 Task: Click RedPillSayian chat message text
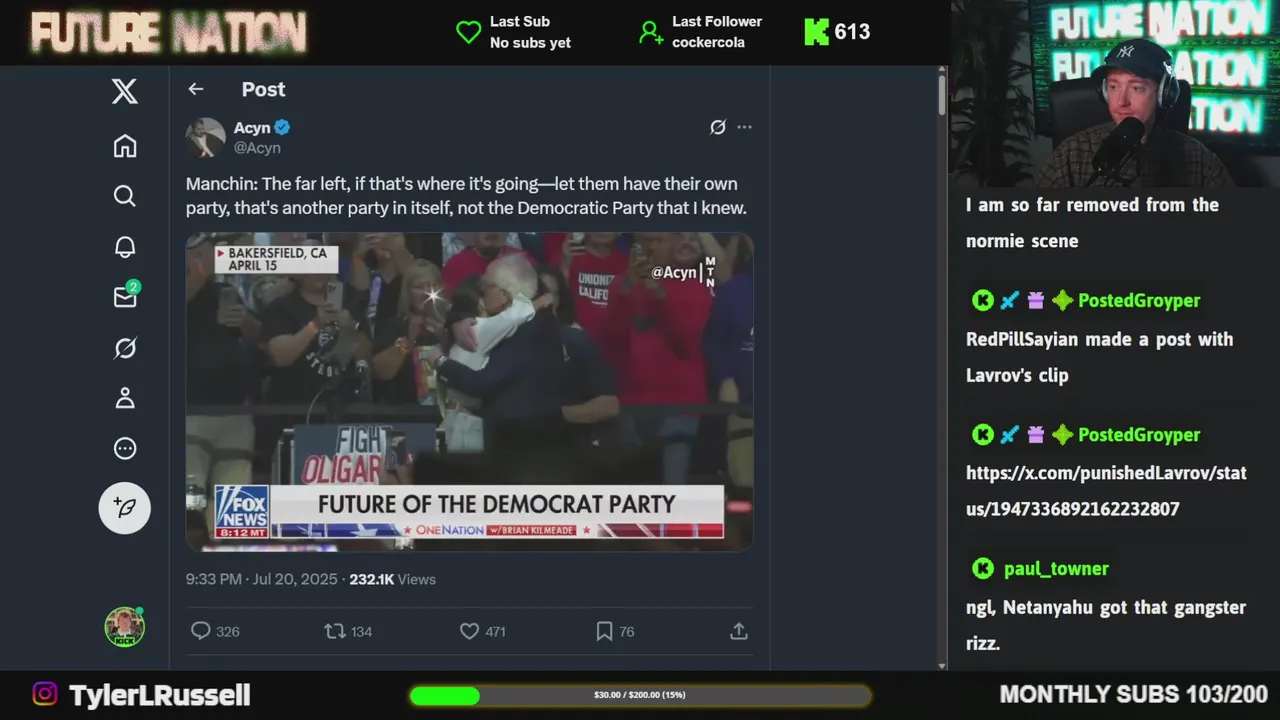point(1100,357)
